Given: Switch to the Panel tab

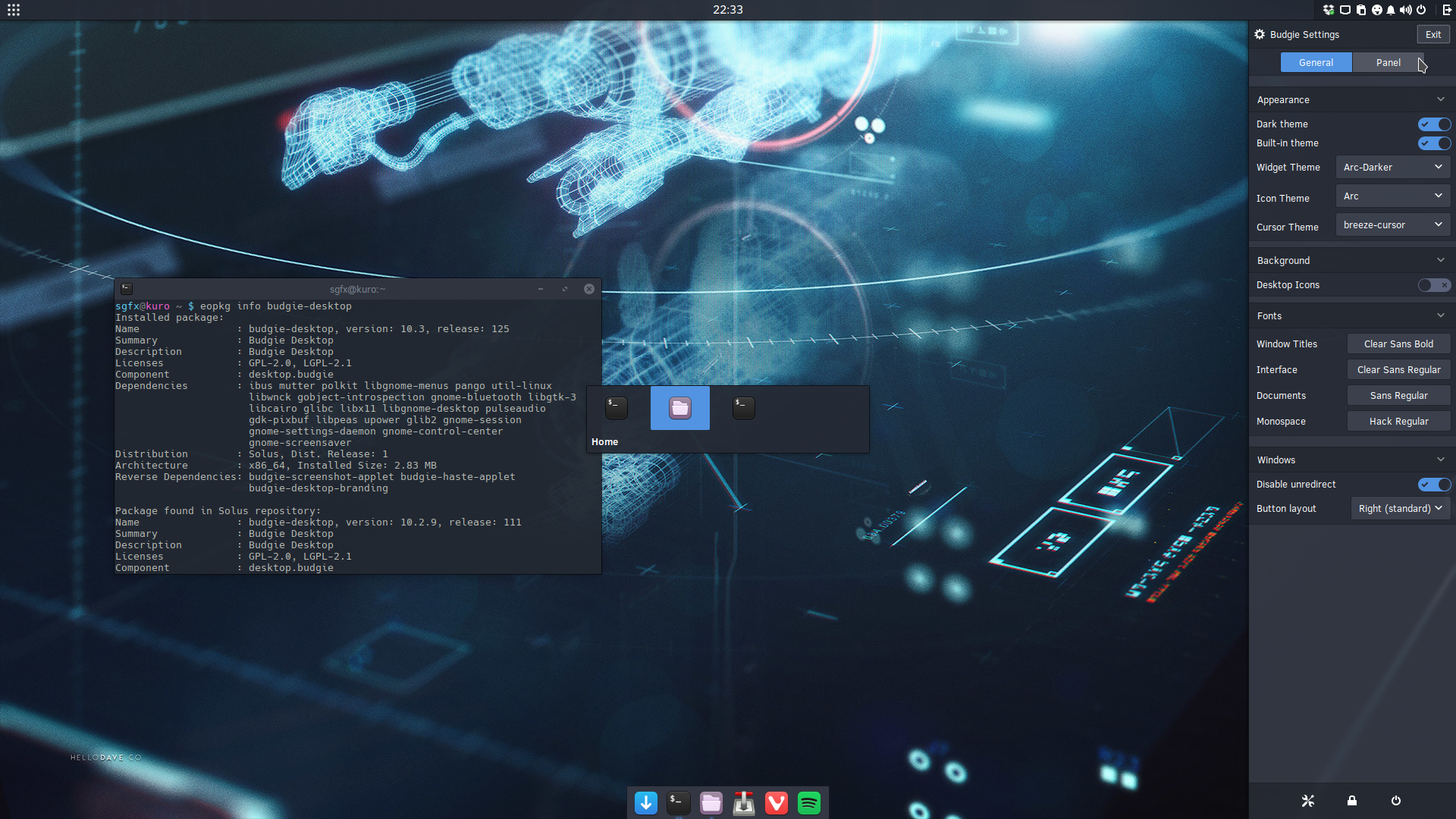Looking at the screenshot, I should [1388, 63].
